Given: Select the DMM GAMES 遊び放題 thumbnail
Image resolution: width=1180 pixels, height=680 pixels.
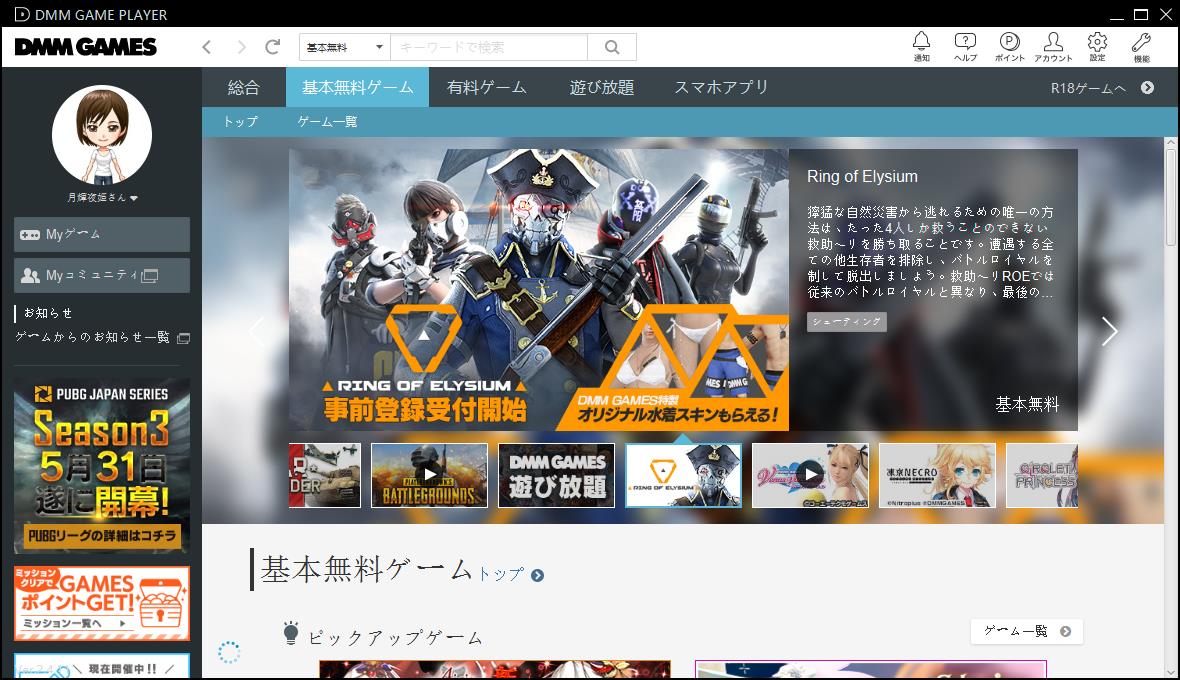Looking at the screenshot, I should click(x=556, y=475).
